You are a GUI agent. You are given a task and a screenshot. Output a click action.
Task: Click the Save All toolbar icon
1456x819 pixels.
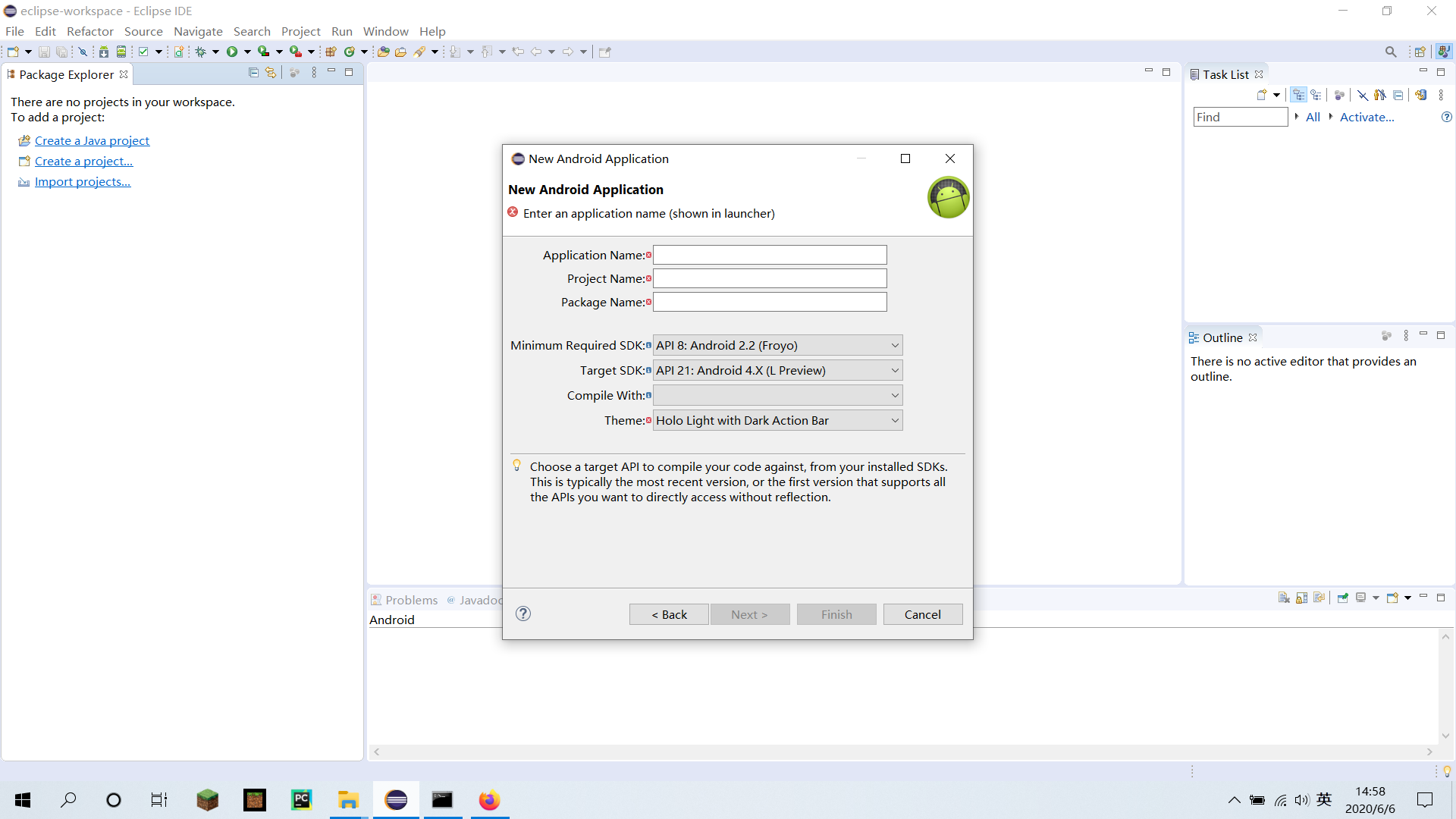tap(62, 52)
